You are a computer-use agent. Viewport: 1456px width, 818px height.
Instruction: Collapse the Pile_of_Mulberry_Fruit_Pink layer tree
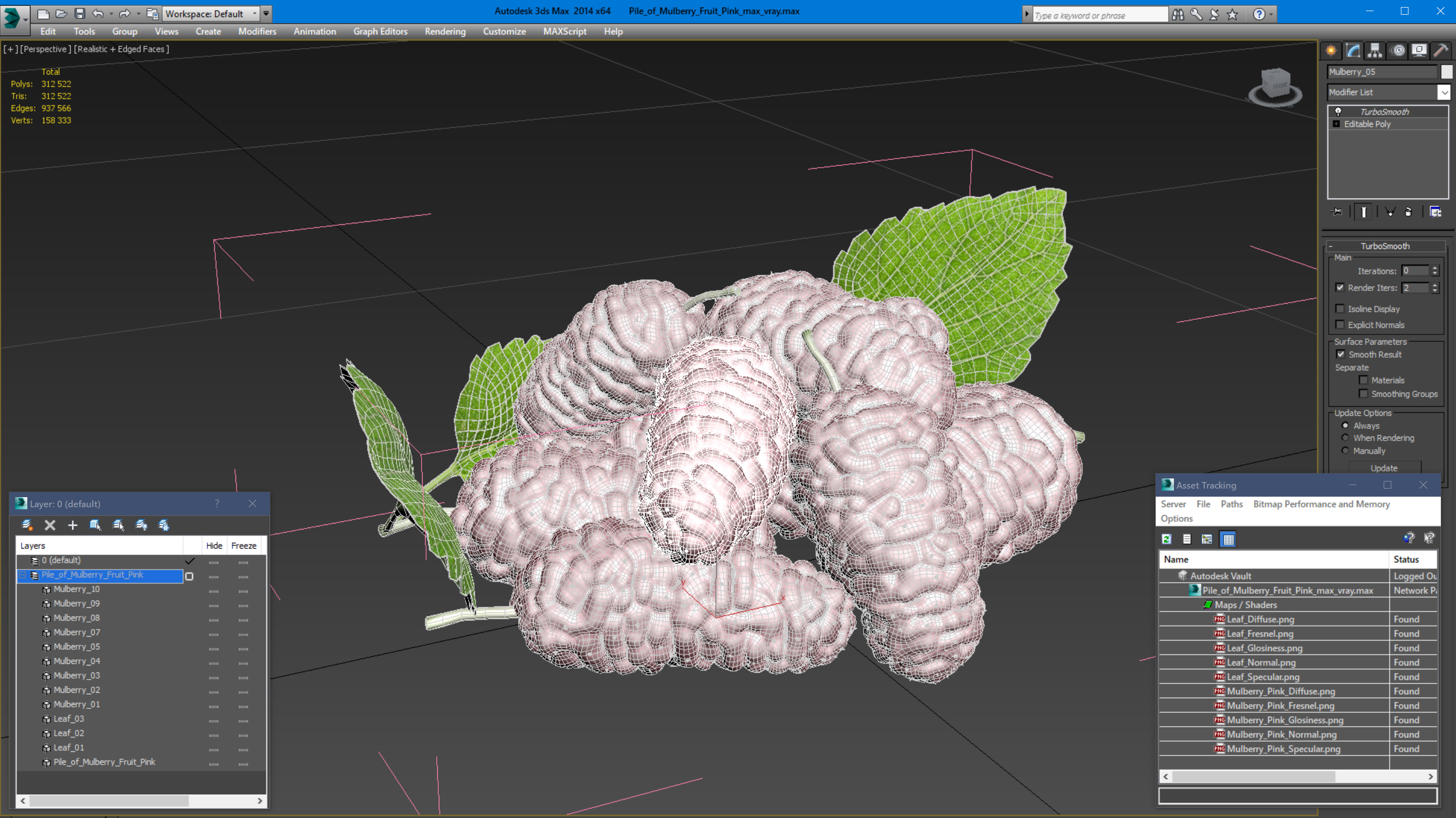(23, 575)
